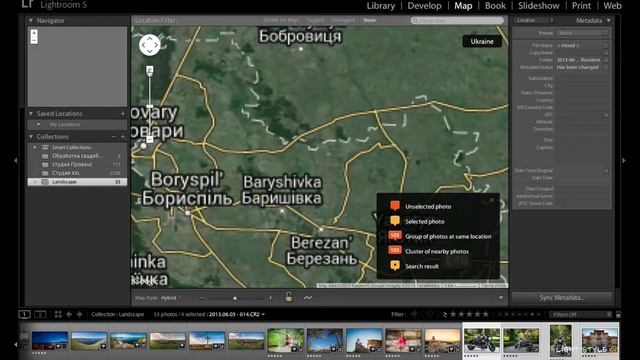This screenshot has height=360, width=640.
Task: Click the Street View pegman icon
Action: (150, 71)
